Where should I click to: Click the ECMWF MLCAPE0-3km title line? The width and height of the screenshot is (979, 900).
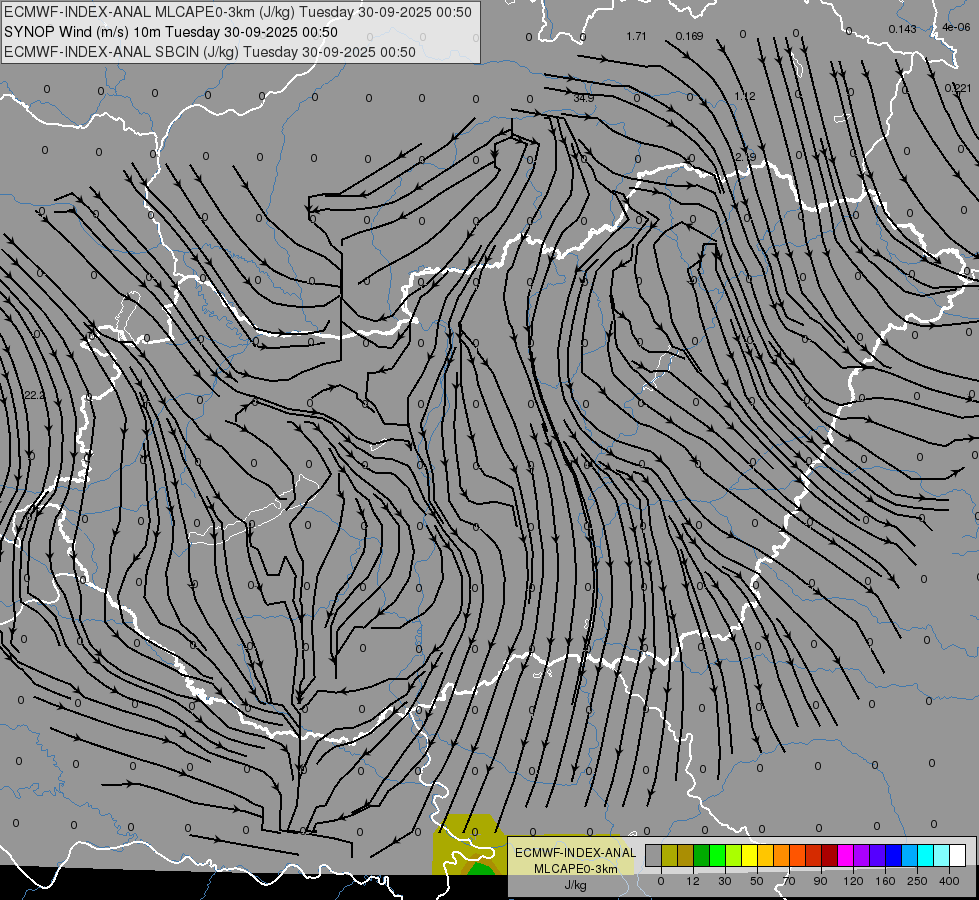tap(238, 12)
